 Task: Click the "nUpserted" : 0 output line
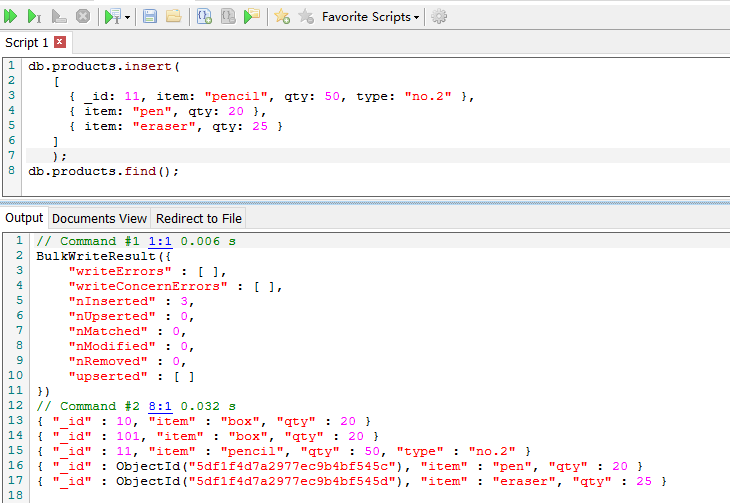[x=131, y=316]
